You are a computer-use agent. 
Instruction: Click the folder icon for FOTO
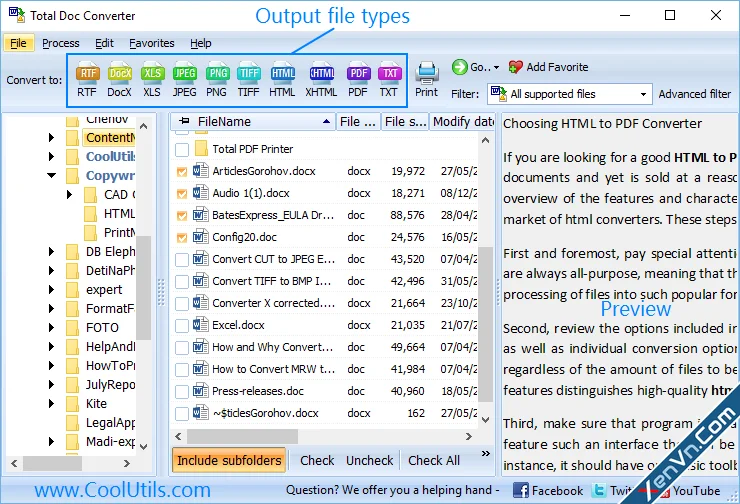click(x=72, y=328)
